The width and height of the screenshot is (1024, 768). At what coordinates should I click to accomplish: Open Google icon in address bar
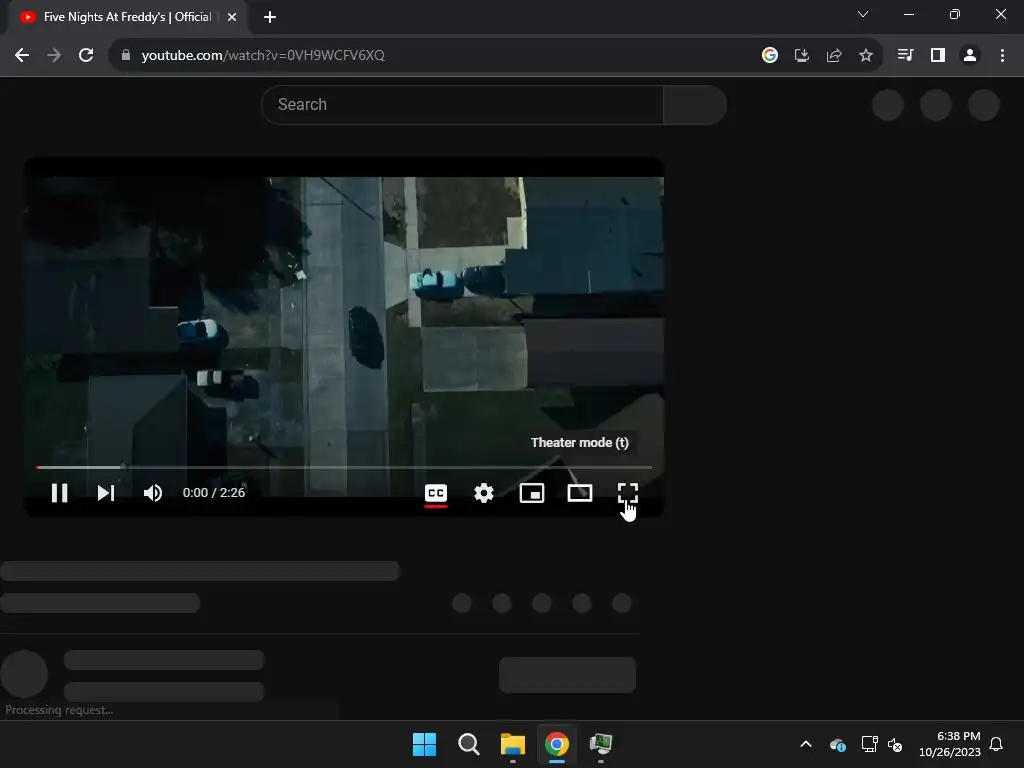coord(770,55)
